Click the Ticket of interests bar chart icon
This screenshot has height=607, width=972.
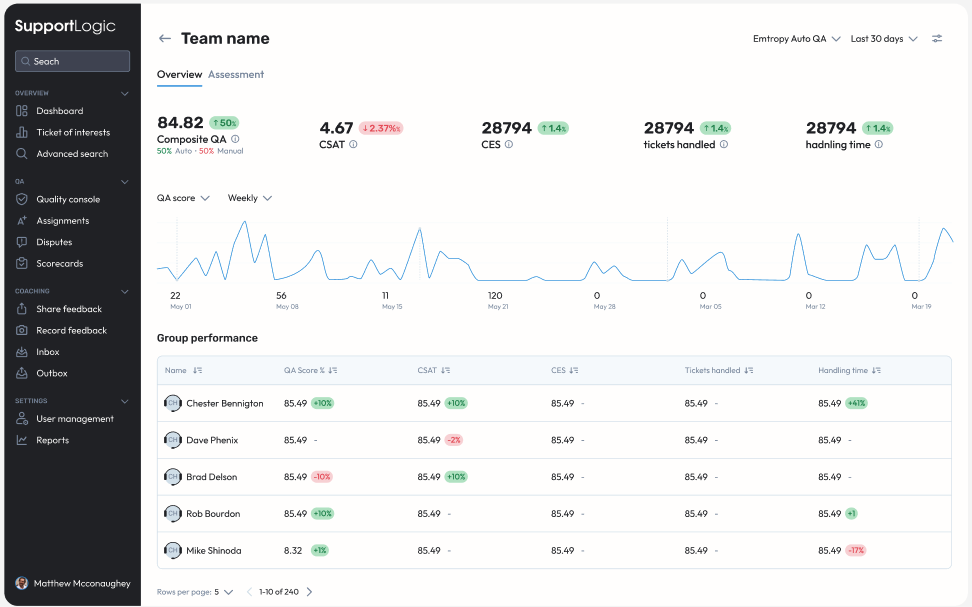[22, 132]
